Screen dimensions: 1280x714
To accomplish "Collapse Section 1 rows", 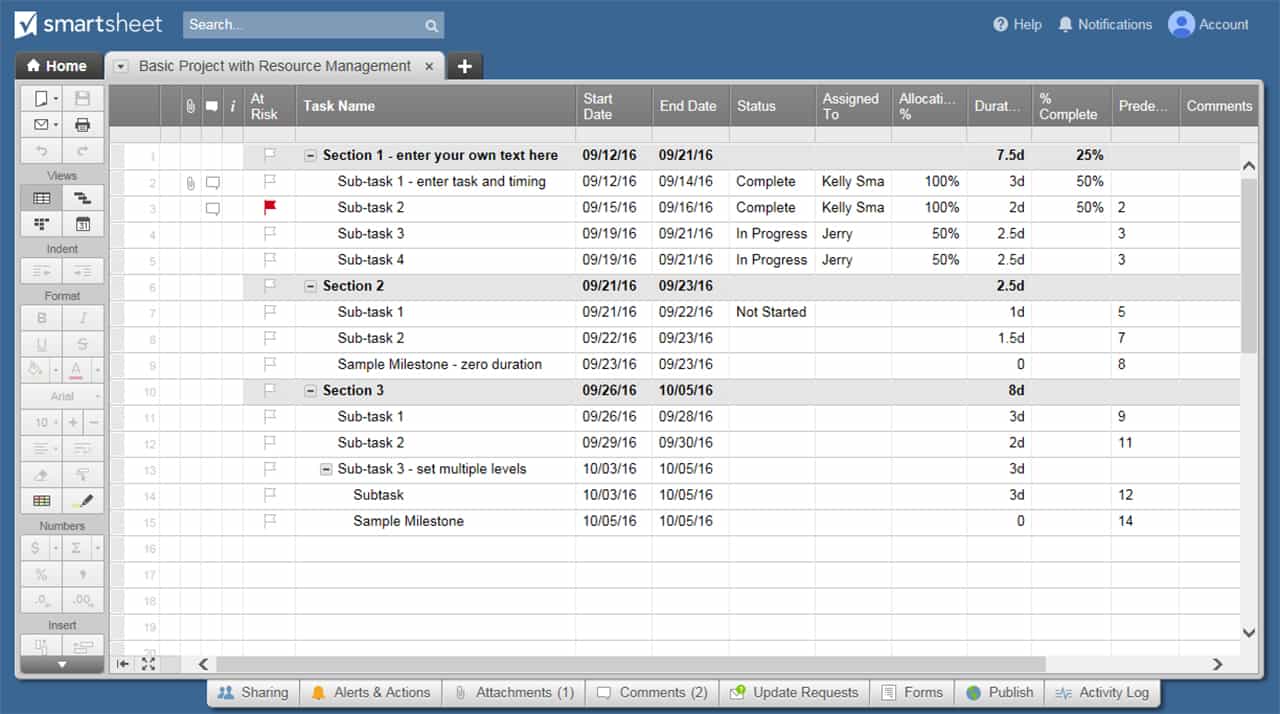I will [x=310, y=156].
